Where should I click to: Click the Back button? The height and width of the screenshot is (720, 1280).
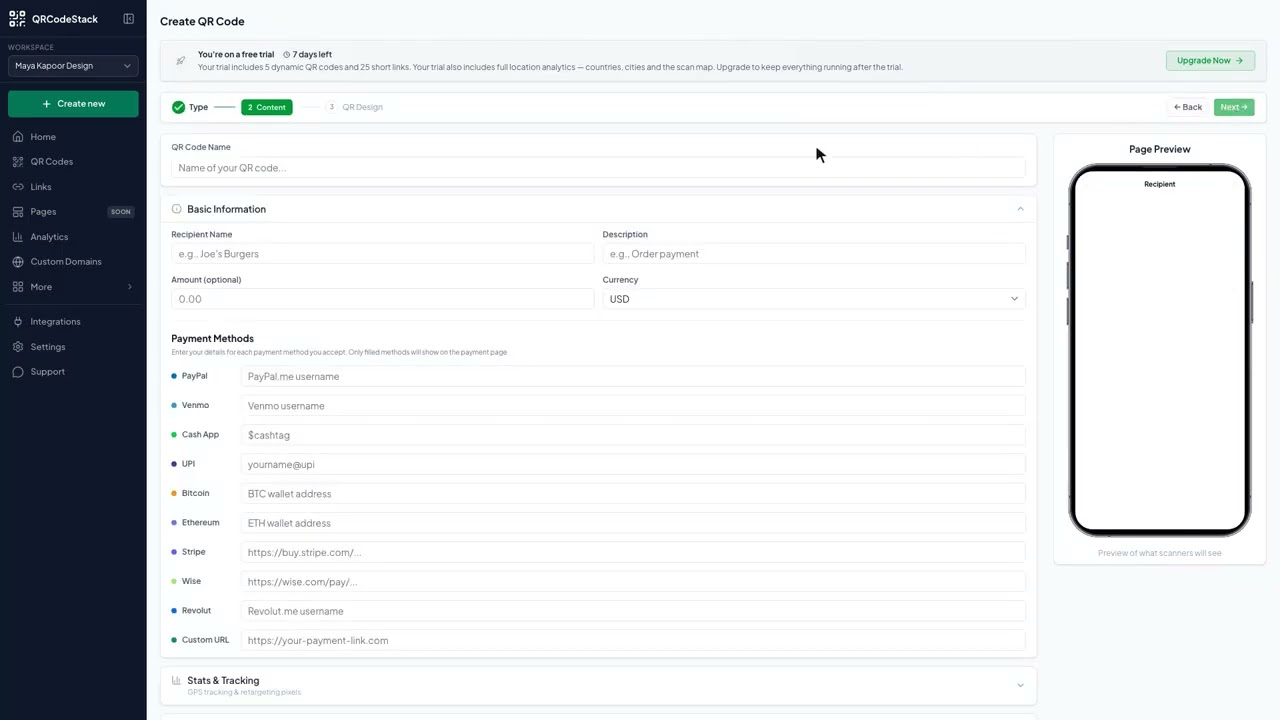(x=1188, y=107)
